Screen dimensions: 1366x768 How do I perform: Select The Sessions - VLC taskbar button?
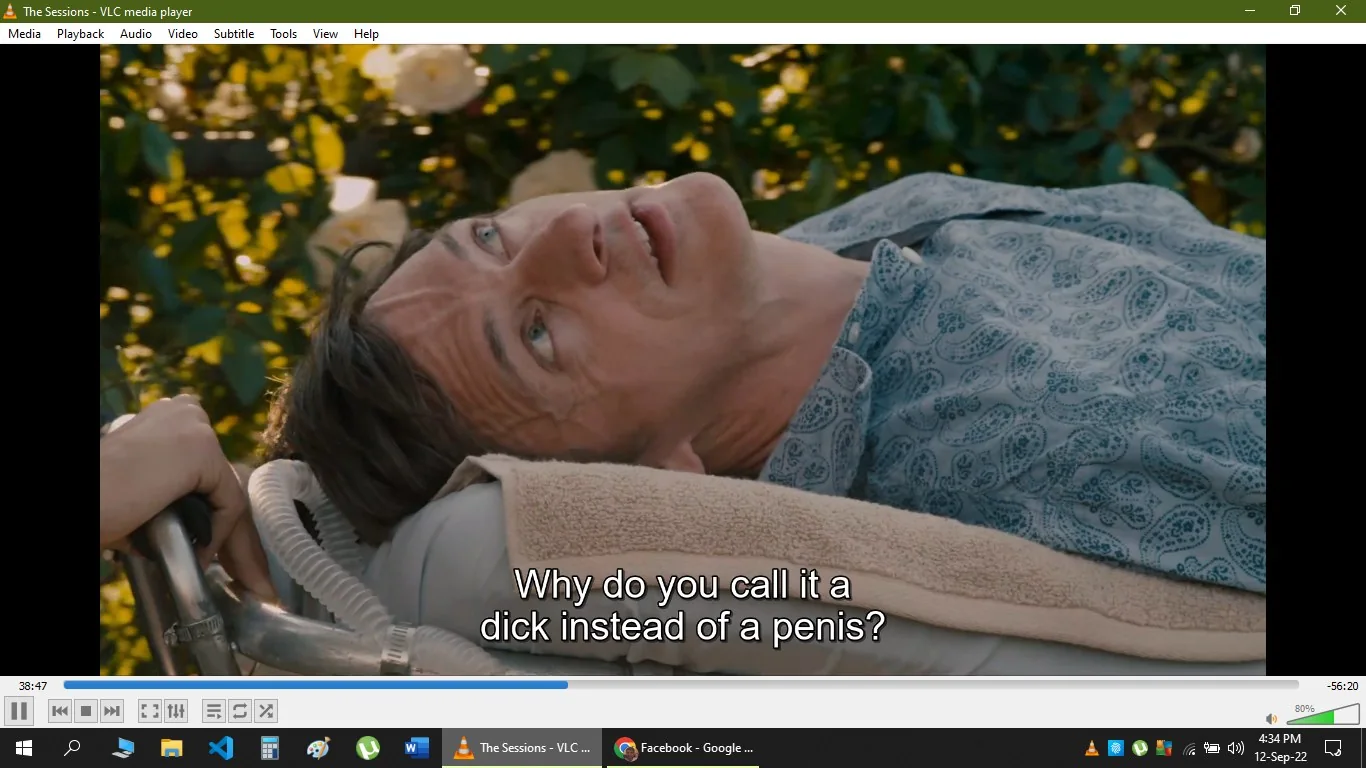coord(522,748)
